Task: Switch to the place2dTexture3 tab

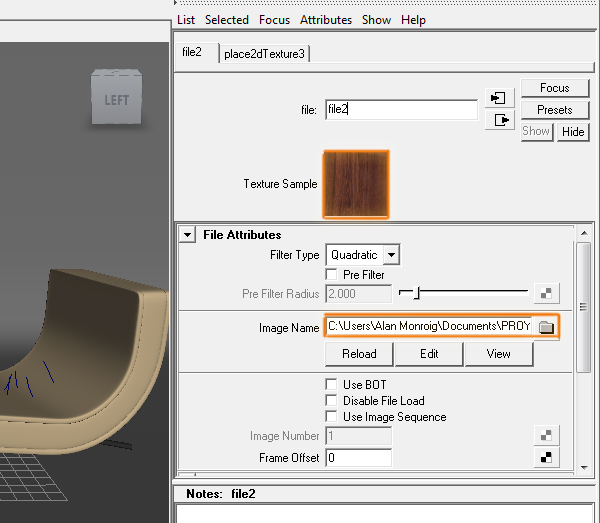Action: pyautogui.click(x=264, y=54)
